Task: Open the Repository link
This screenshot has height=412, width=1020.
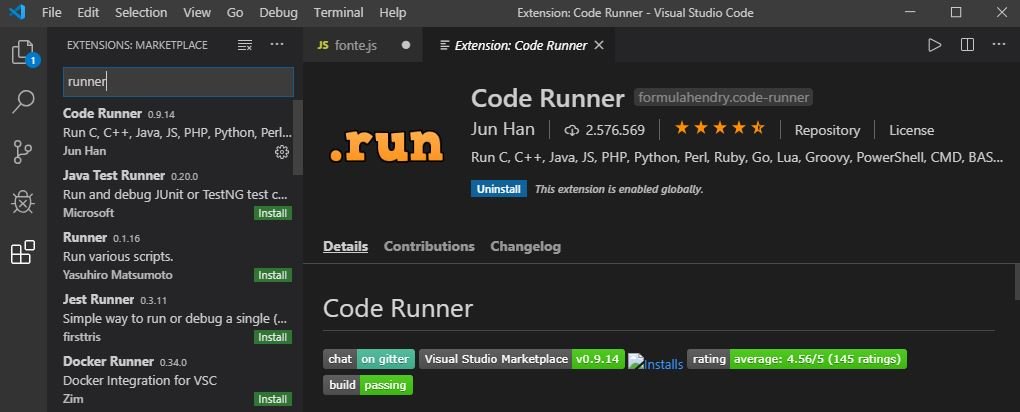Action: coord(827,130)
